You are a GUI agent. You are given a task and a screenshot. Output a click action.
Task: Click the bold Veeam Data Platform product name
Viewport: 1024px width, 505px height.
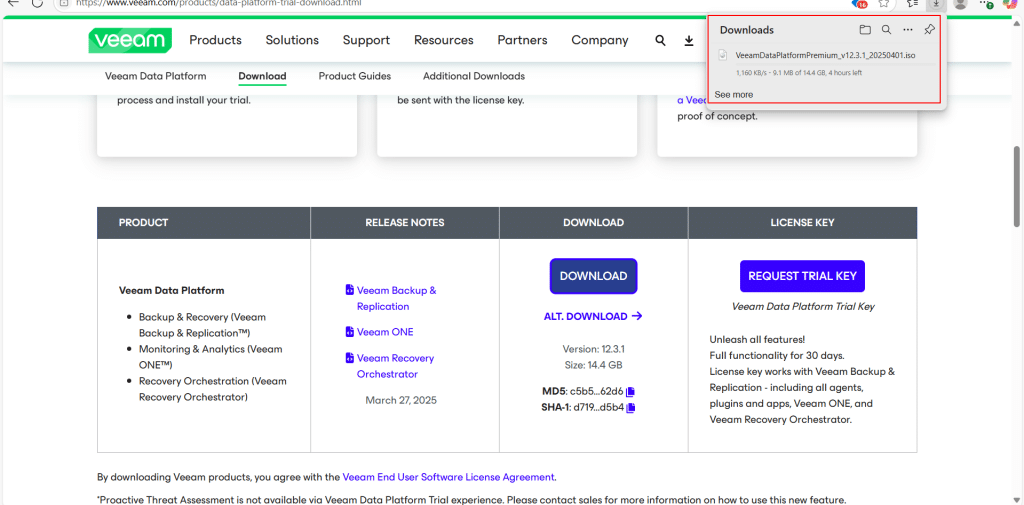[x=172, y=290]
